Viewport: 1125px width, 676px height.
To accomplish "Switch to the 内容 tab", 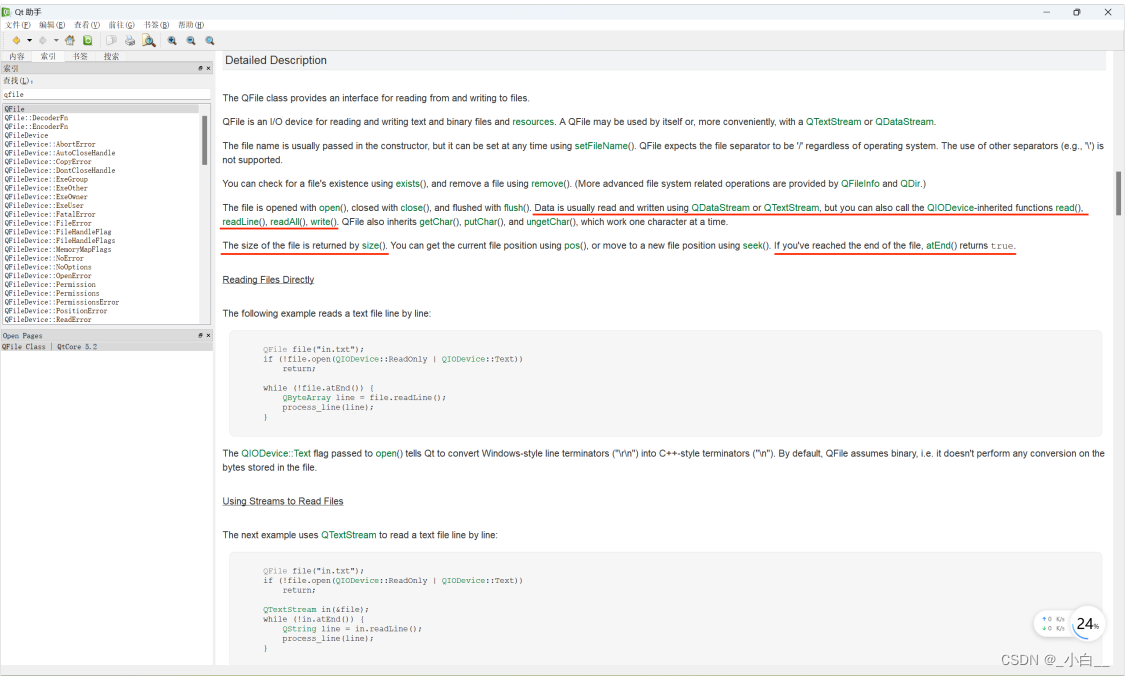I will 17,56.
